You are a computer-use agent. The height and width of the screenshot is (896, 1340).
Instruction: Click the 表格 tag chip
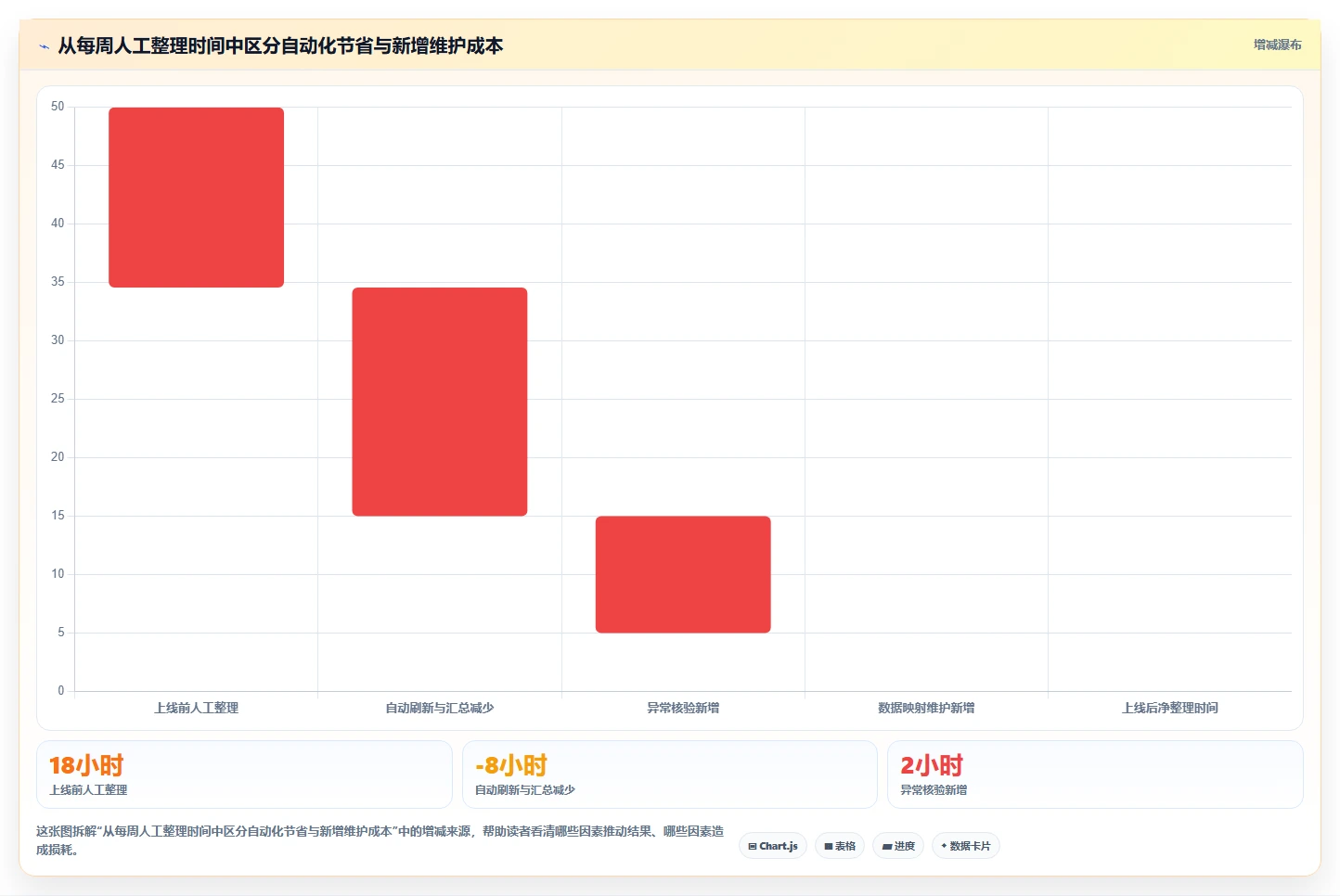point(840,846)
